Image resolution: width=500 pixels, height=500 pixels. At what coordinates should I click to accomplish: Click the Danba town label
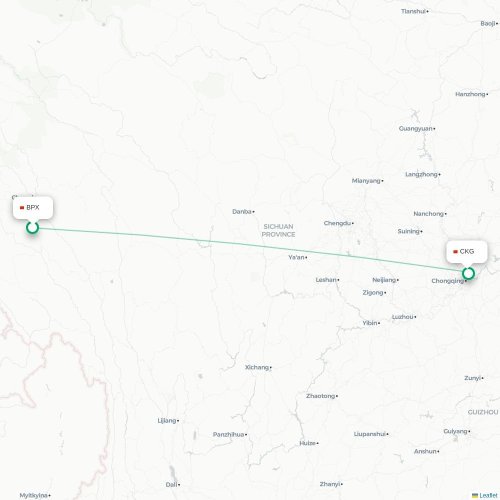[242, 212]
